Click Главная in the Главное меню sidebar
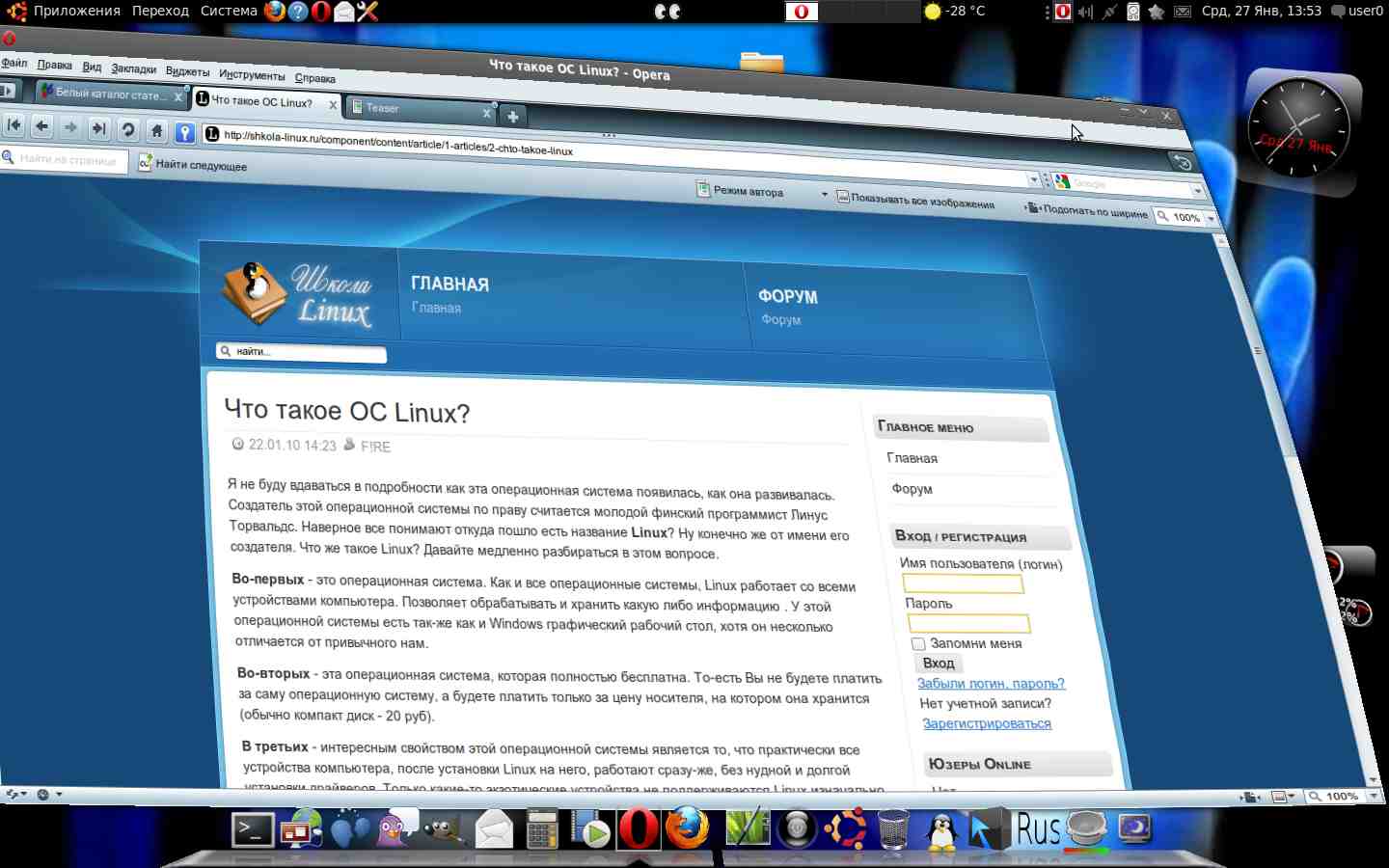This screenshot has width=1389, height=868. pyautogui.click(x=912, y=458)
